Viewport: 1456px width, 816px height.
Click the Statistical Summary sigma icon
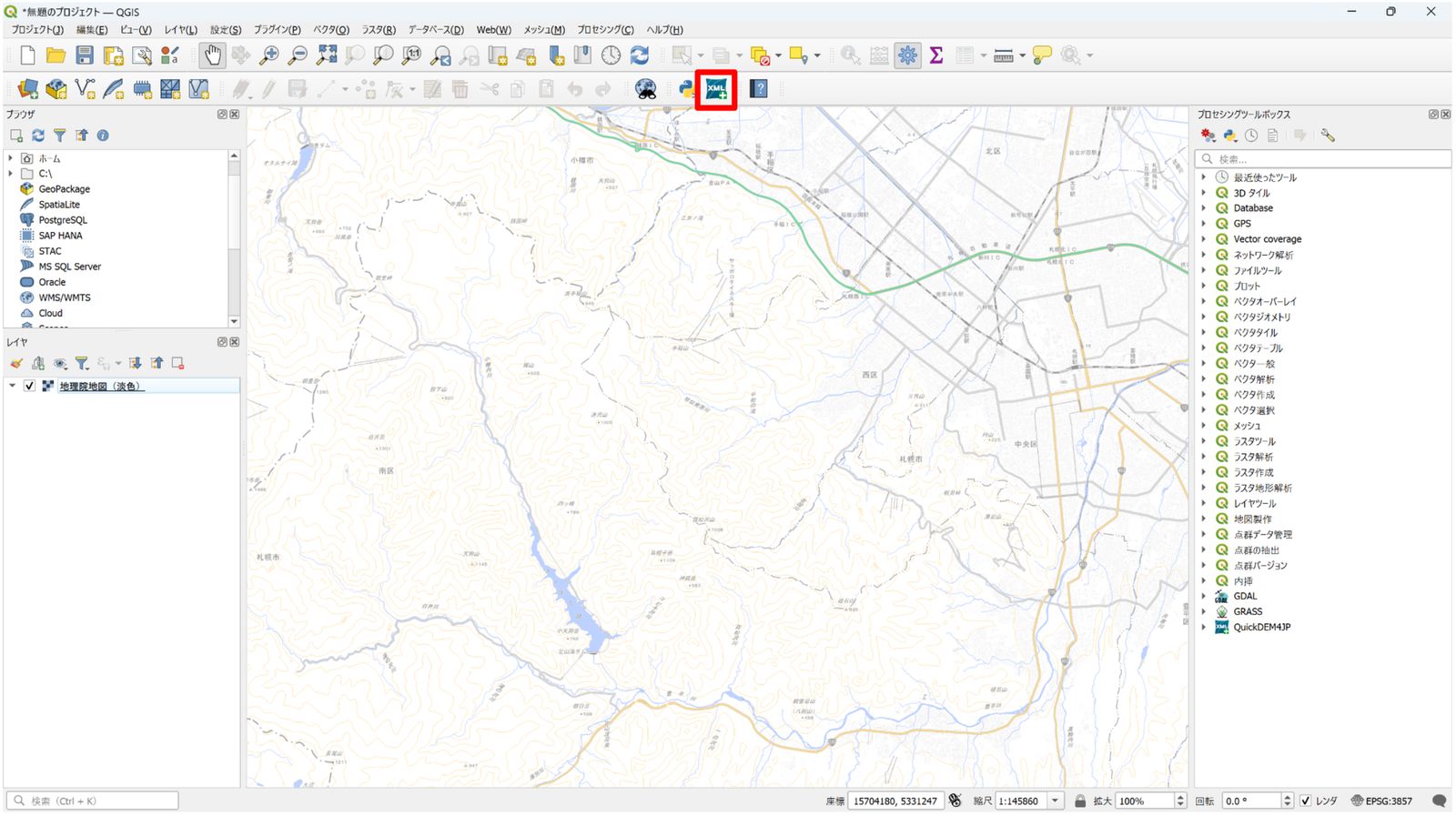coord(935,55)
